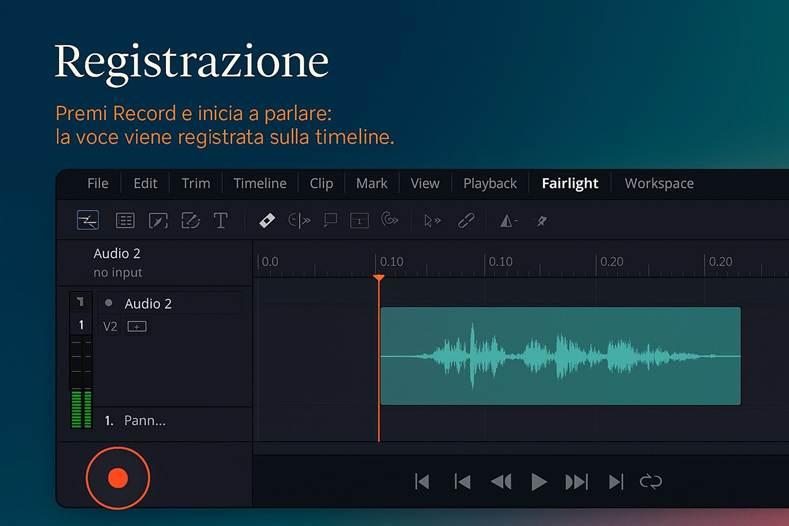Click the fast forward transport button
789x526 pixels.
coord(576,482)
